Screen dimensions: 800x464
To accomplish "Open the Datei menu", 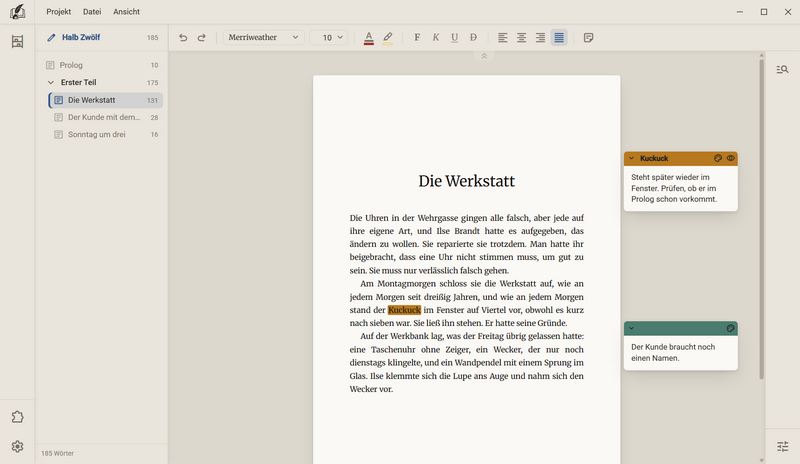I will 92,12.
